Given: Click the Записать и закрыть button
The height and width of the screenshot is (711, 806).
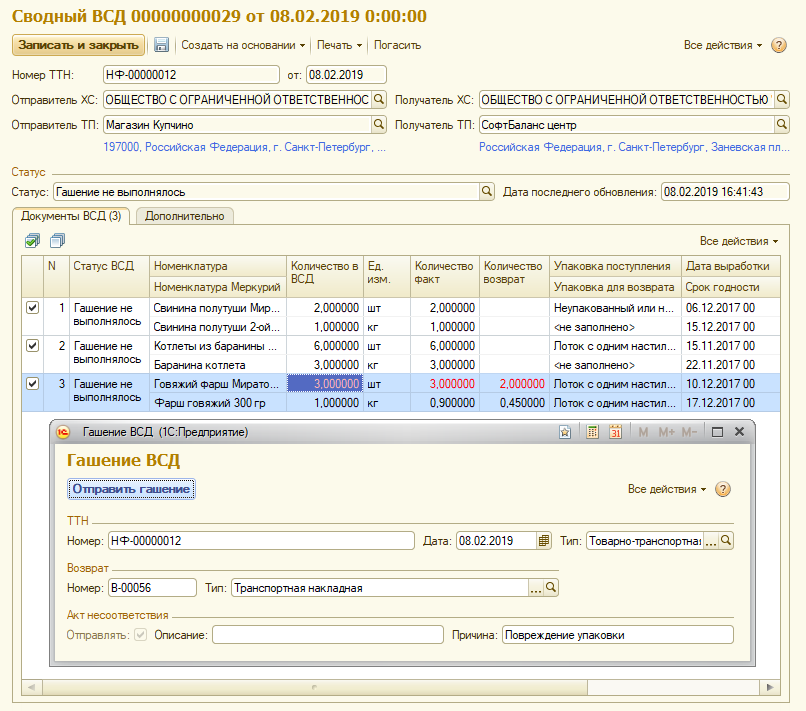Looking at the screenshot, I should pyautogui.click(x=78, y=45).
